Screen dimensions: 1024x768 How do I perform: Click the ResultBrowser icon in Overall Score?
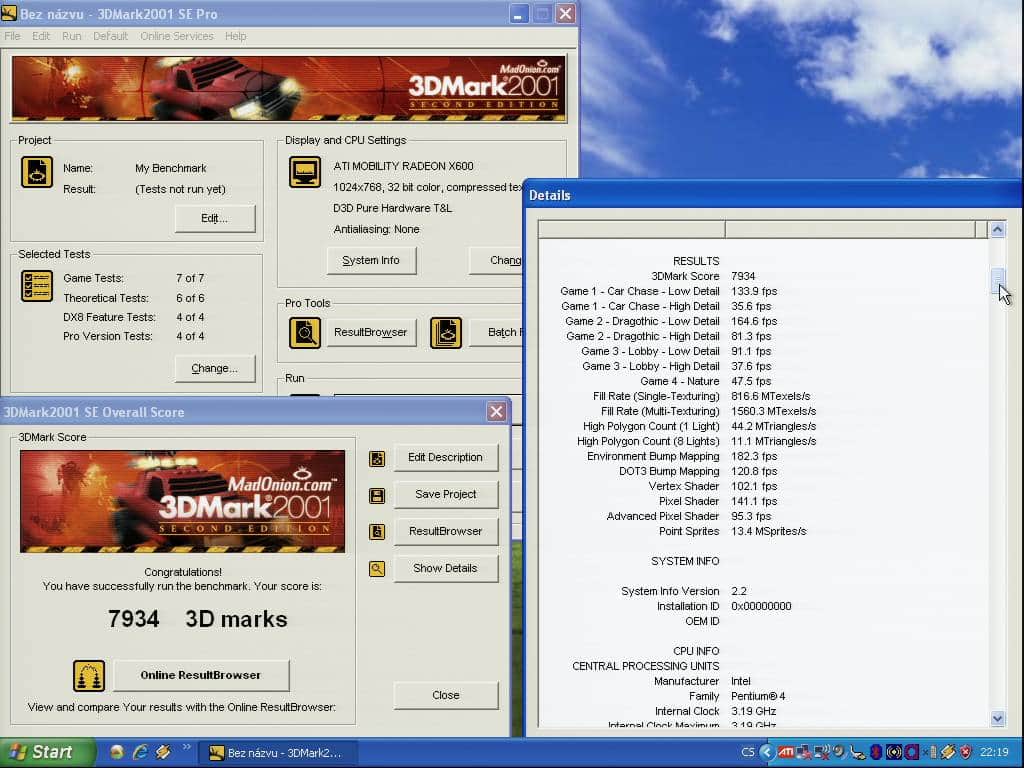click(x=377, y=532)
